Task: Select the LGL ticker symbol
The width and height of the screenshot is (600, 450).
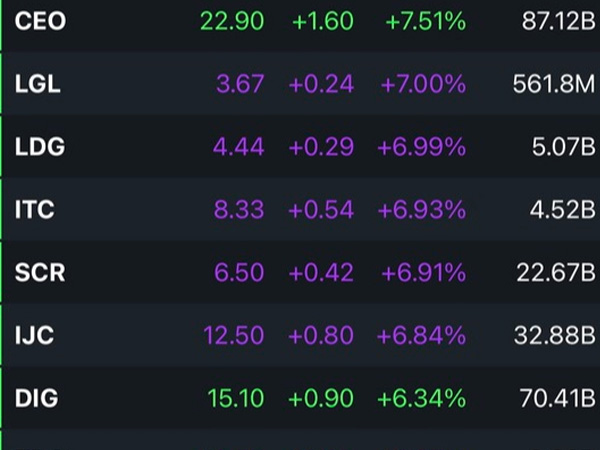Action: [x=38, y=84]
